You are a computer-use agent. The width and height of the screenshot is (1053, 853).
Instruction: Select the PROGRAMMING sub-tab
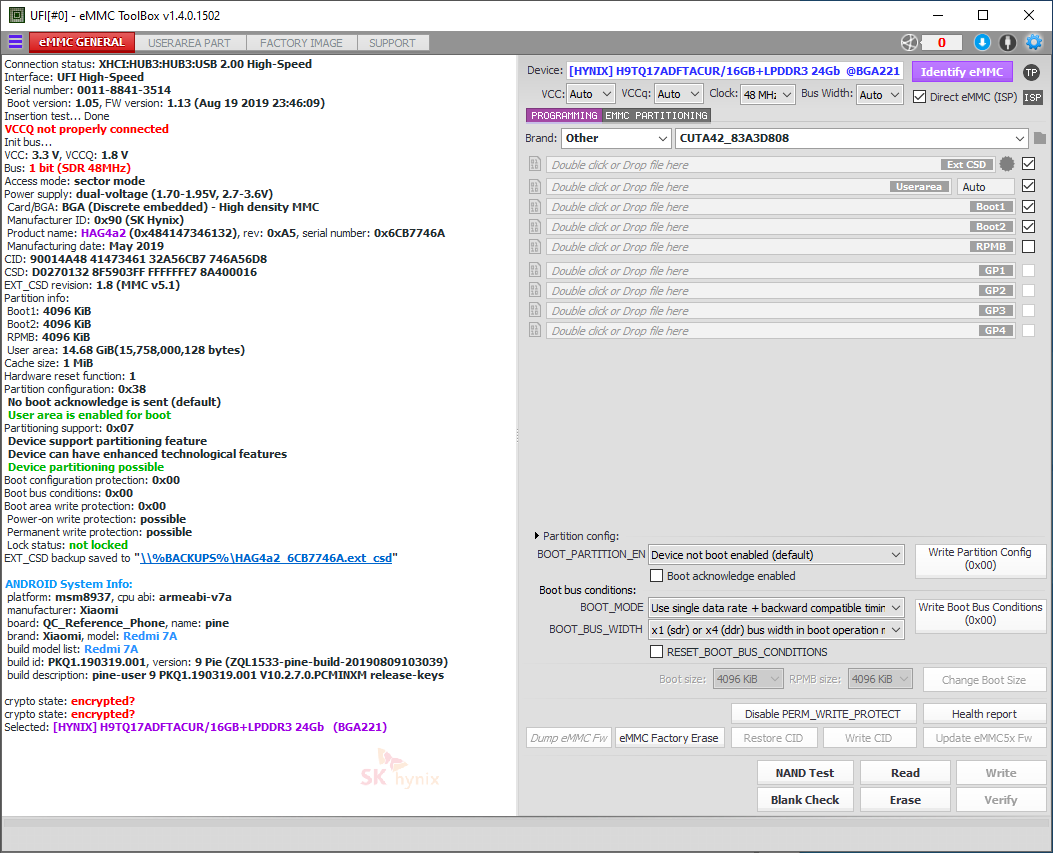[x=564, y=116]
